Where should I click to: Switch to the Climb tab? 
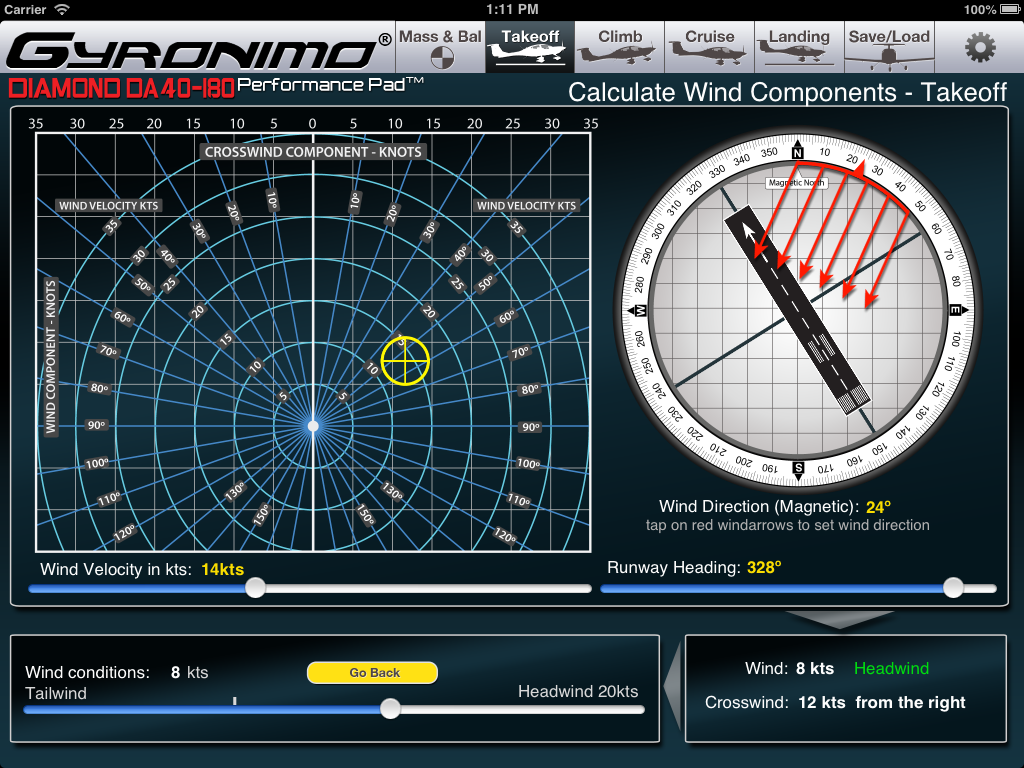coord(620,47)
